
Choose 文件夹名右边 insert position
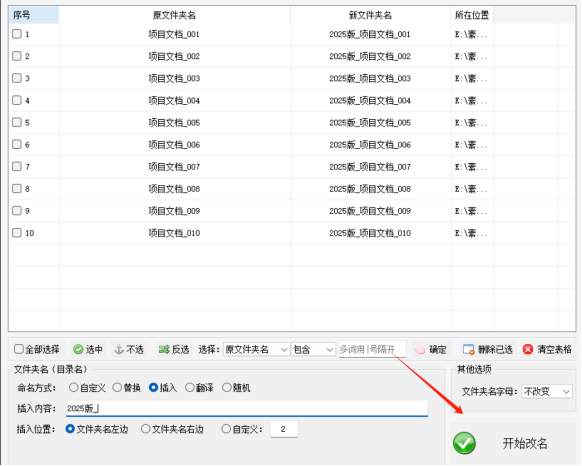(146, 429)
